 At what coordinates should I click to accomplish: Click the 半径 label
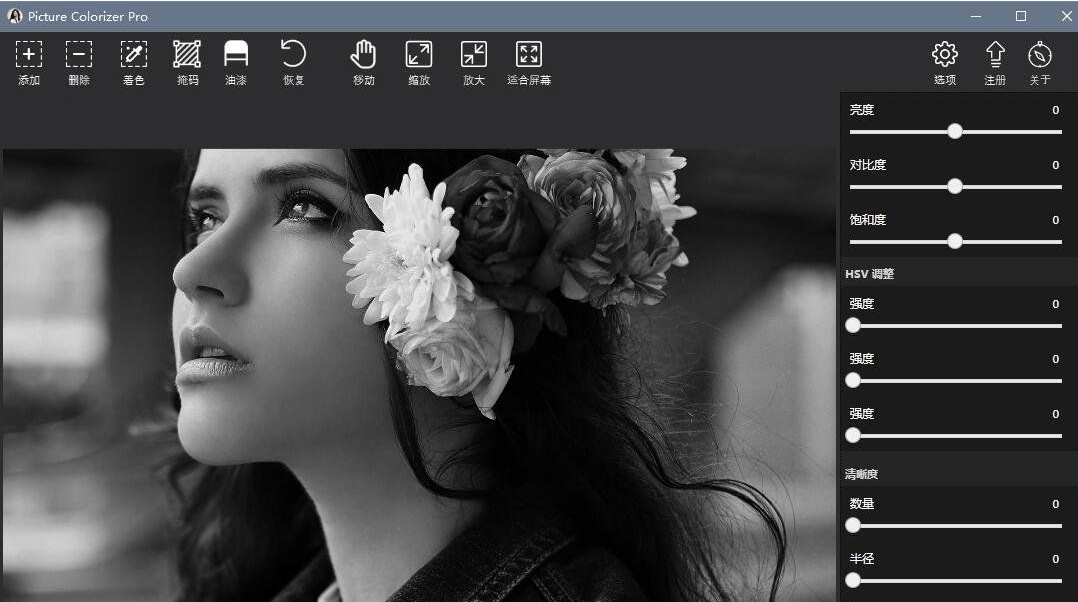(861, 559)
